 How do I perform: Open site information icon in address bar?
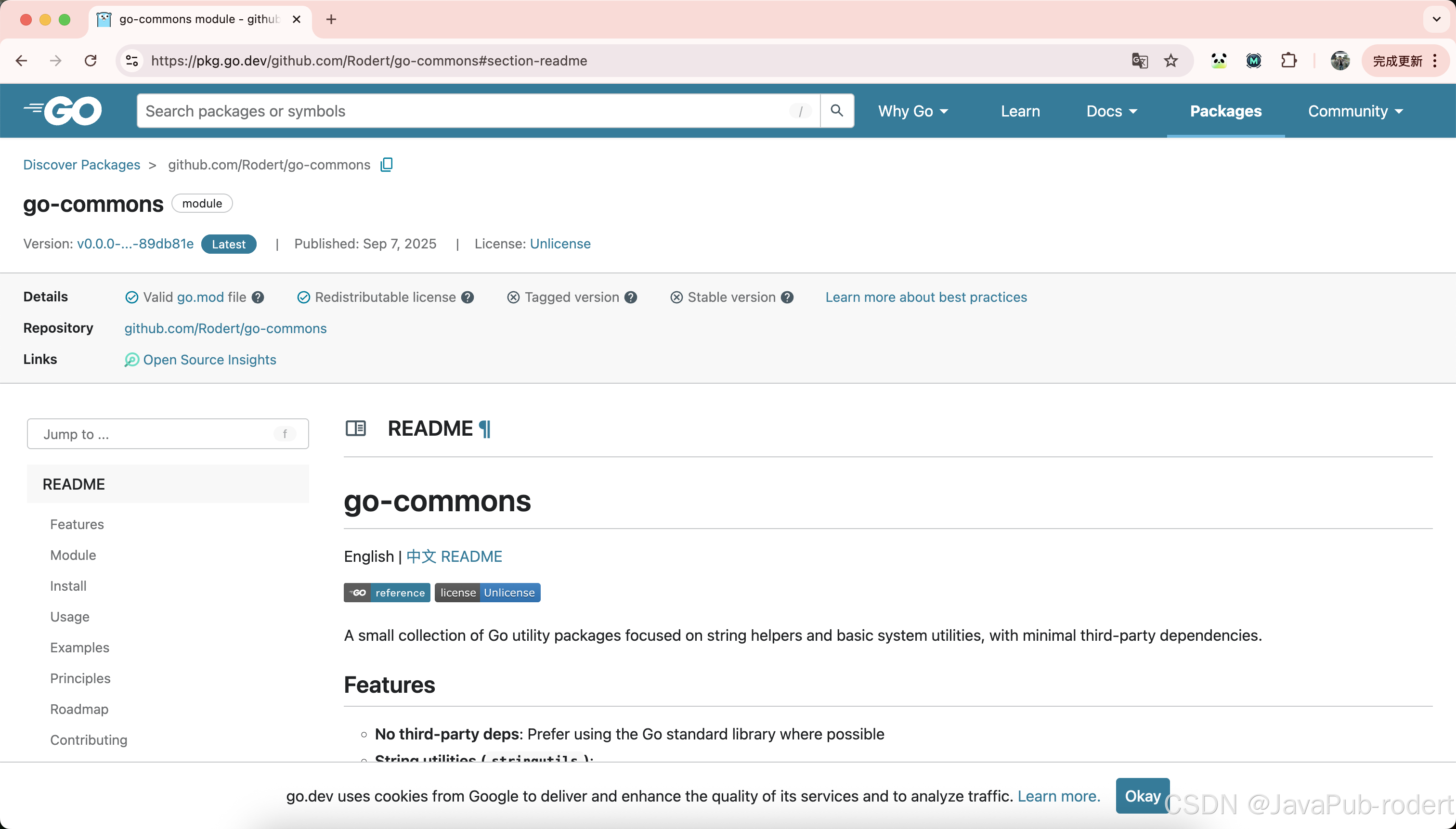point(132,60)
